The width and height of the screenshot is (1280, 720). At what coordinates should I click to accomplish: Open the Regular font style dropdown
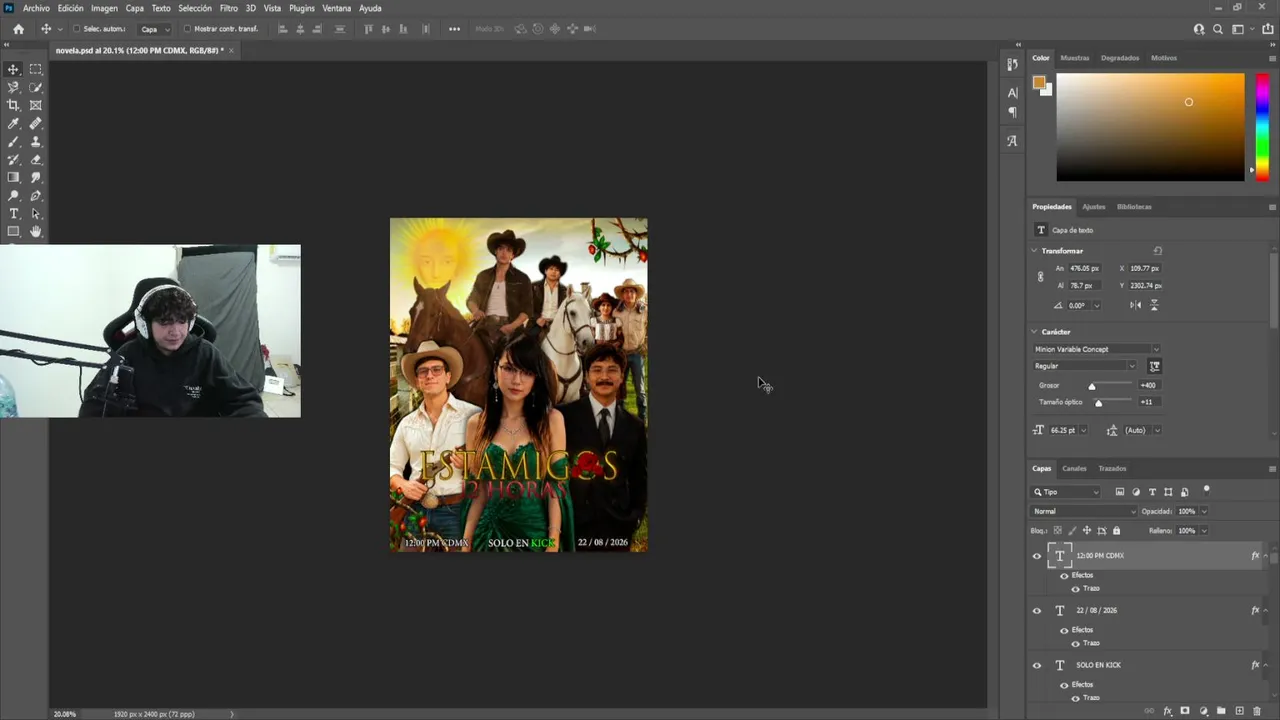(1085, 366)
